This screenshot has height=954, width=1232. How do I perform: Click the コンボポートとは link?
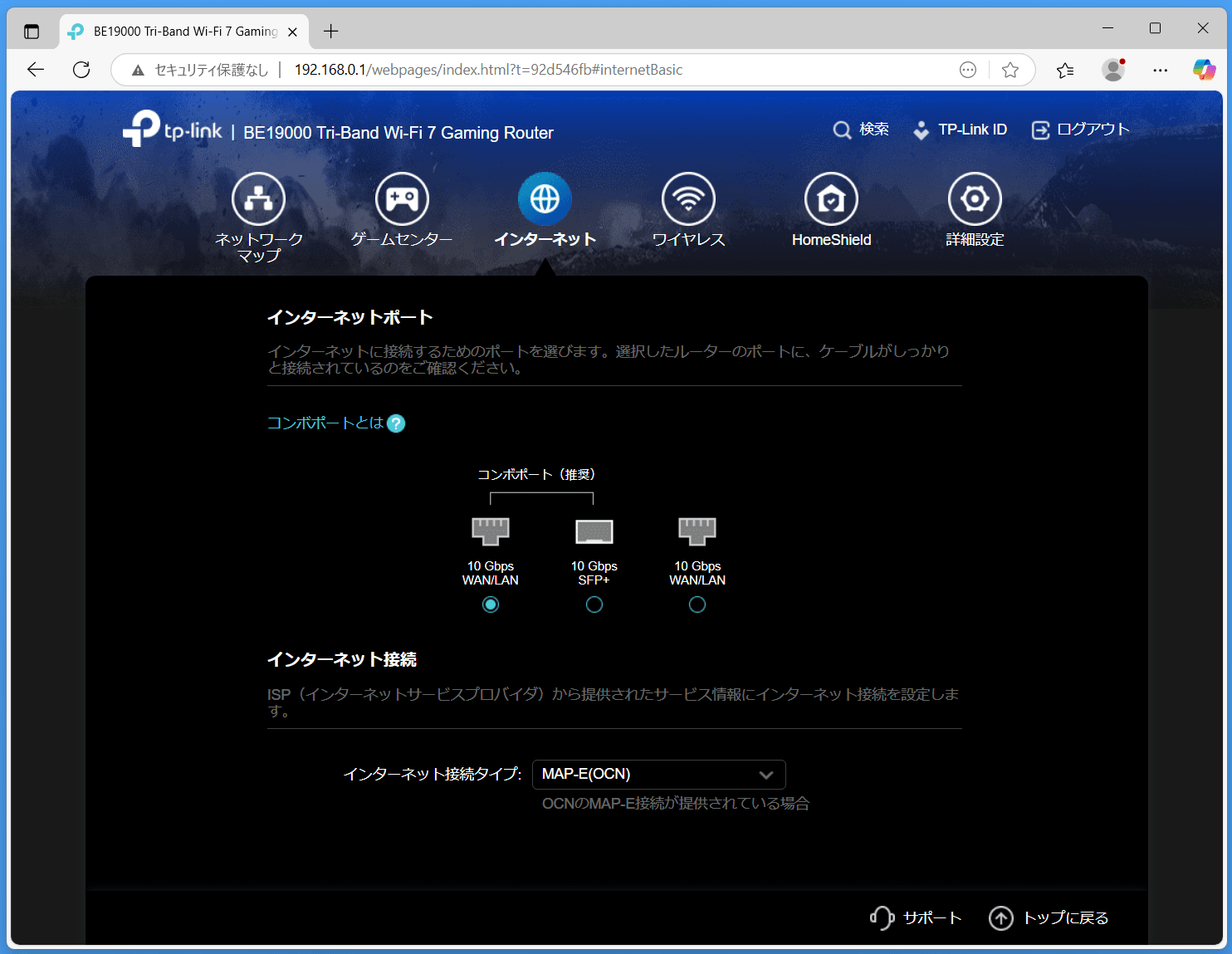325,423
